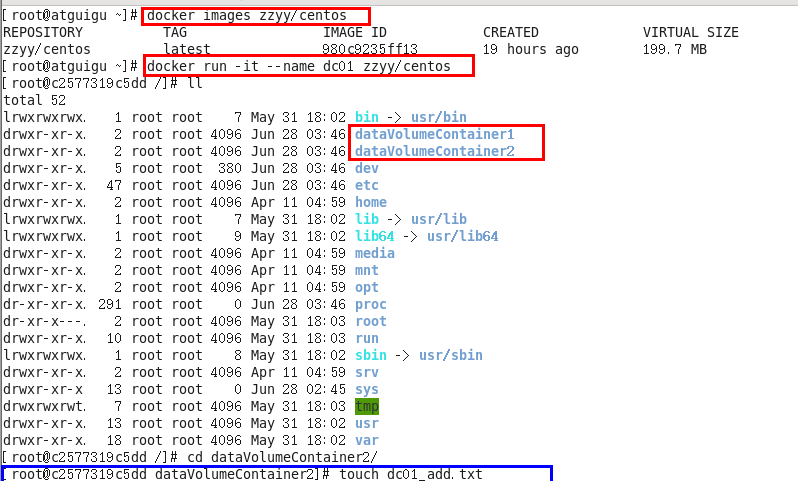Click the 'opt' directory name

(x=367, y=288)
